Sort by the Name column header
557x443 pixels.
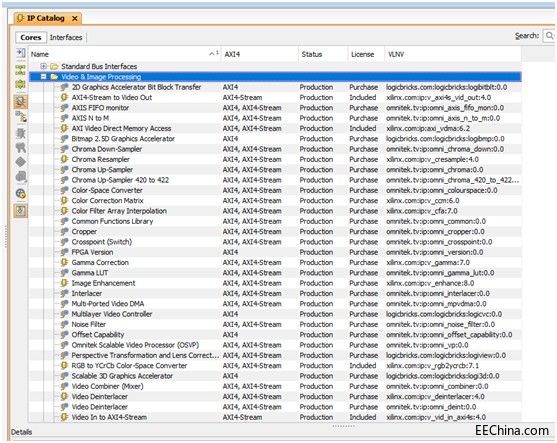125,54
